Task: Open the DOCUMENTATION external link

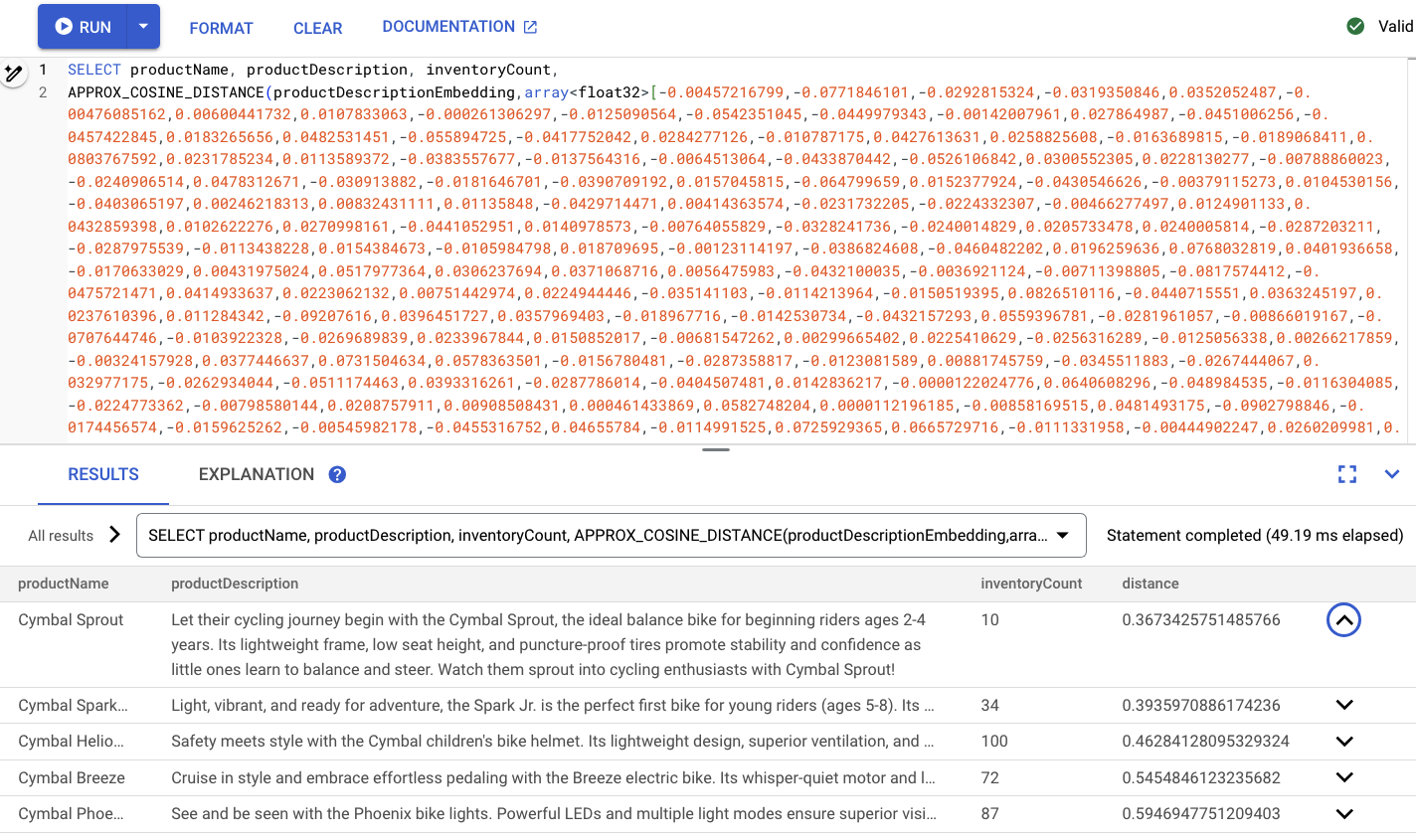Action: pos(459,27)
